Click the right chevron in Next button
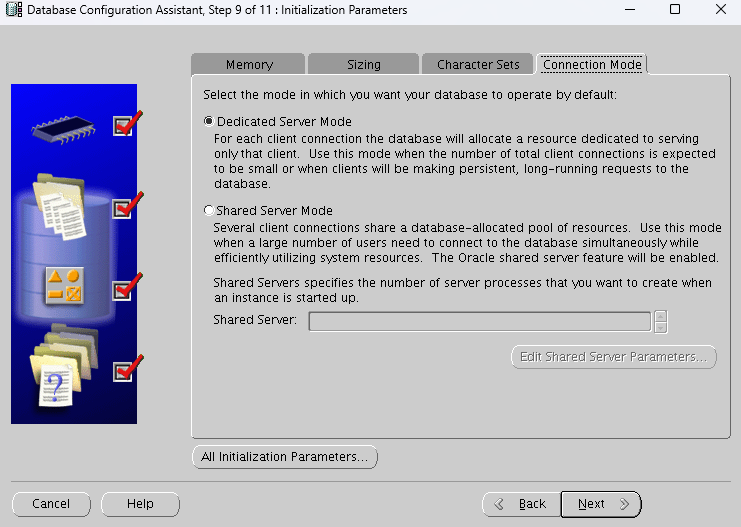The height and width of the screenshot is (527, 741). click(x=624, y=504)
